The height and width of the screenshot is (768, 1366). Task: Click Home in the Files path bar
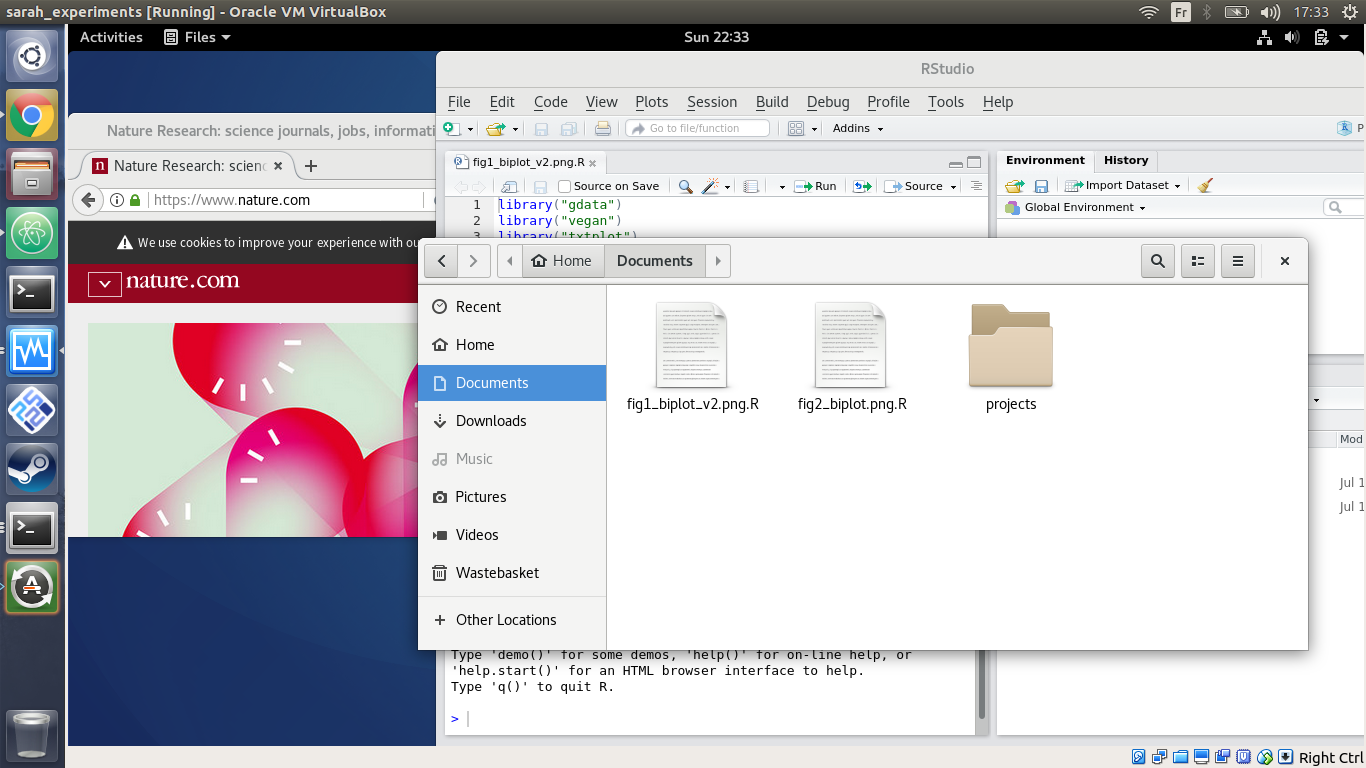562,261
